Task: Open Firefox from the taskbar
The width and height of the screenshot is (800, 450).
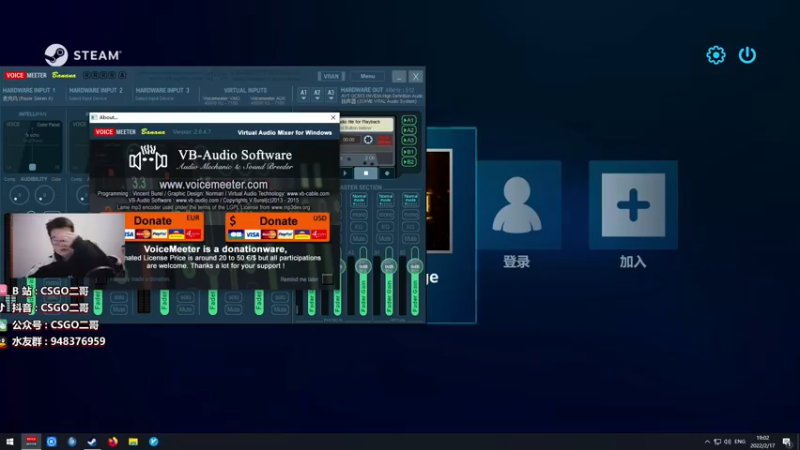Action: [x=113, y=441]
